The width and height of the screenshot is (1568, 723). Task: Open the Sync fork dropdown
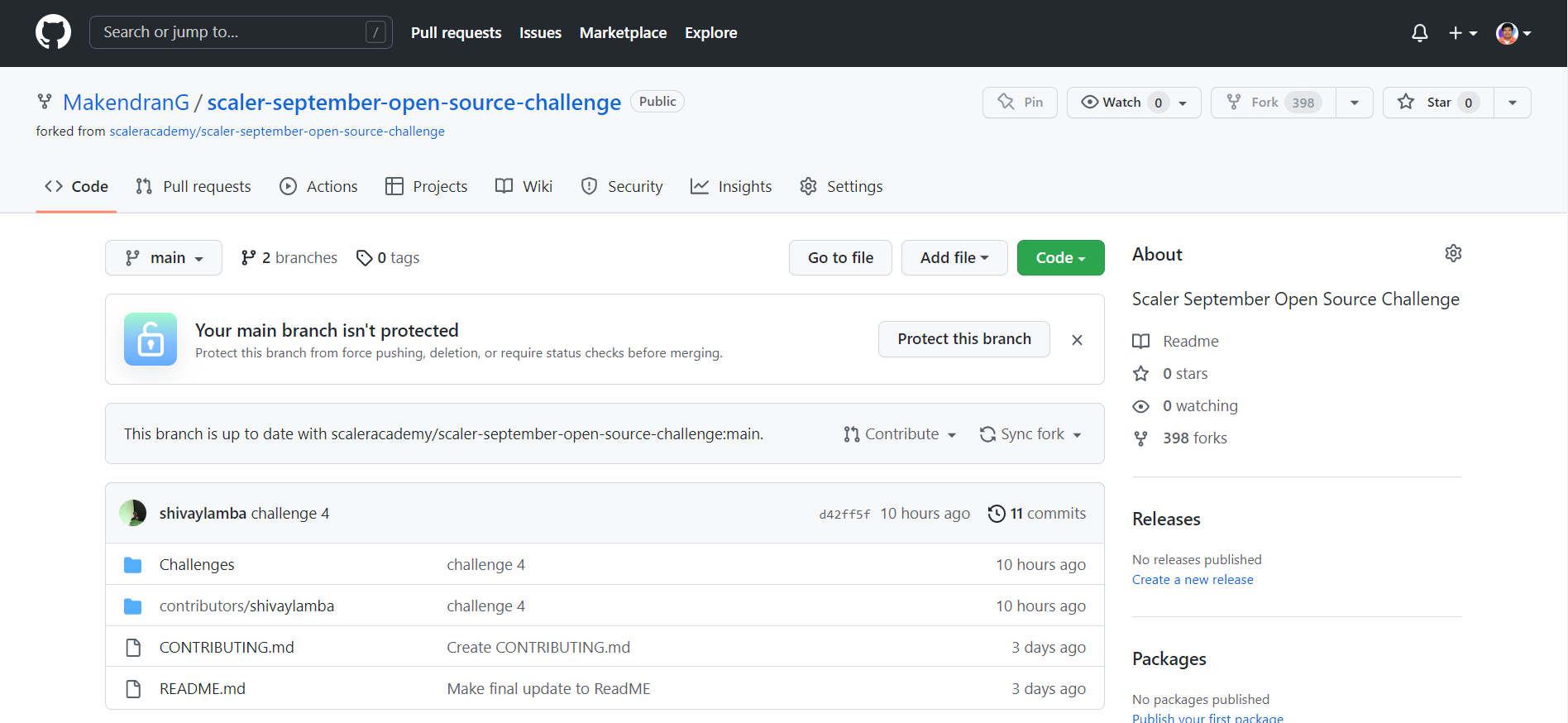click(1030, 434)
